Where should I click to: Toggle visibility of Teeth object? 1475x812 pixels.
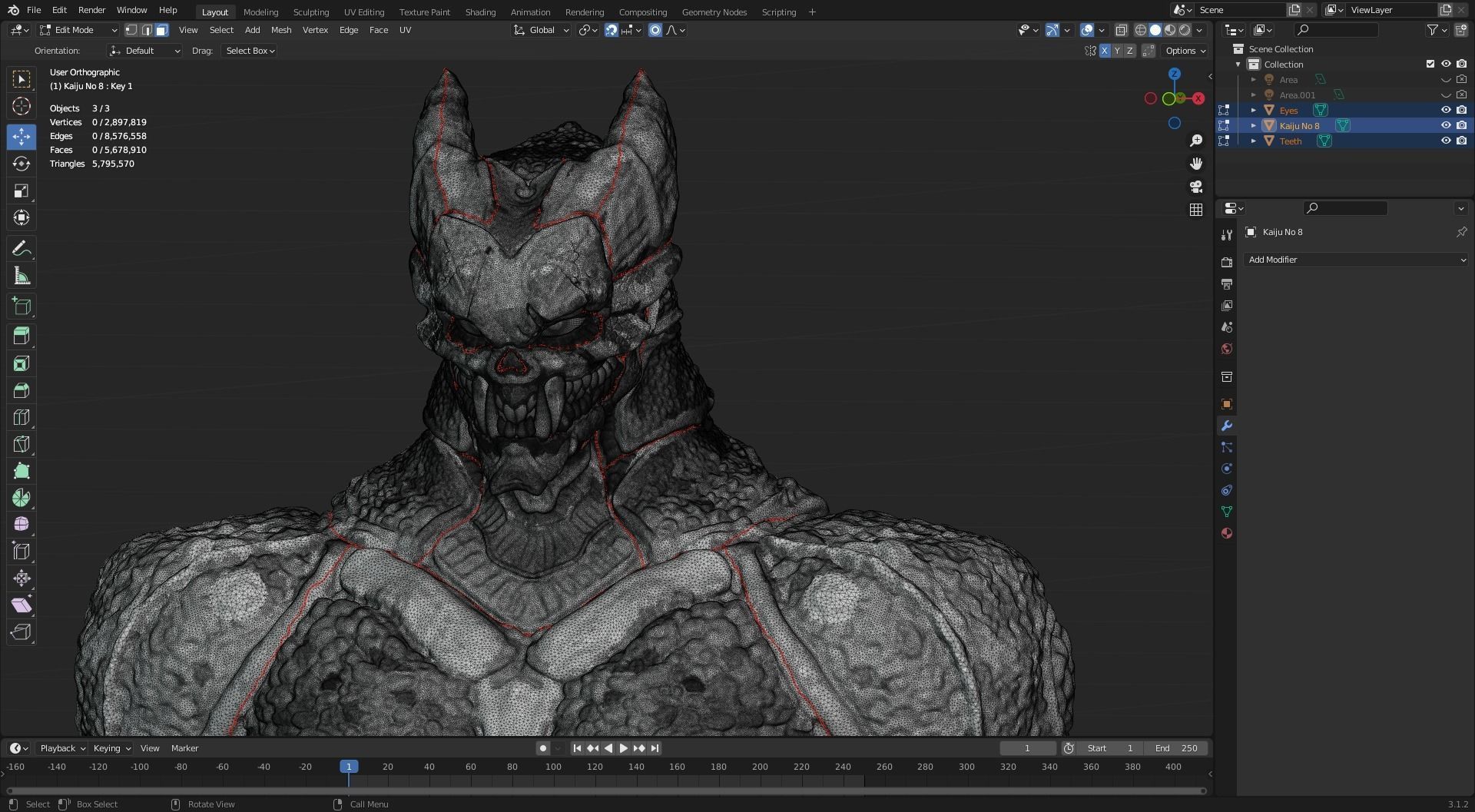(x=1445, y=141)
